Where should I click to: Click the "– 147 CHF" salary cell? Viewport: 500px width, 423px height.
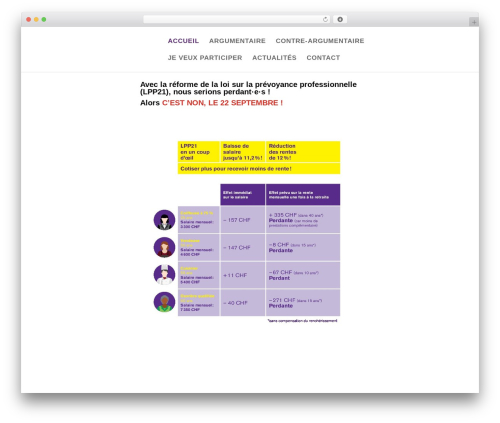(243, 248)
